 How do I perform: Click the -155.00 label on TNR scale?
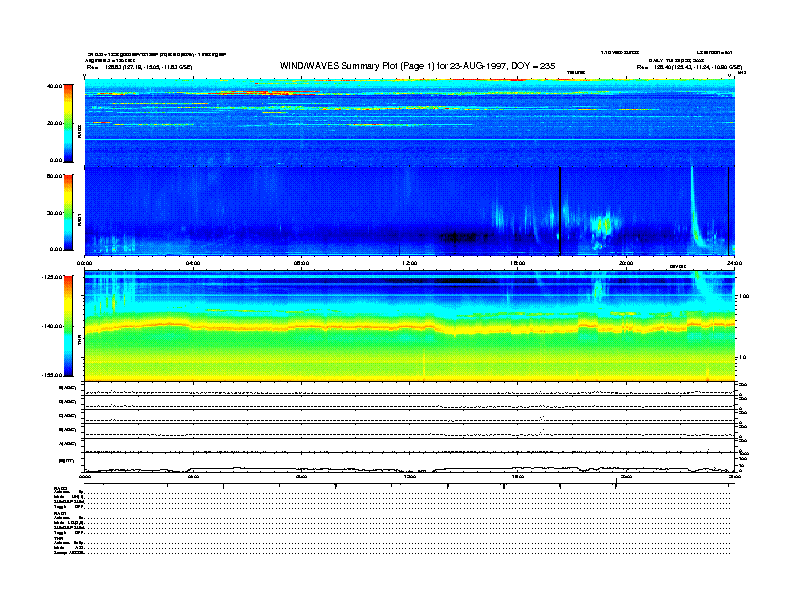52,375
